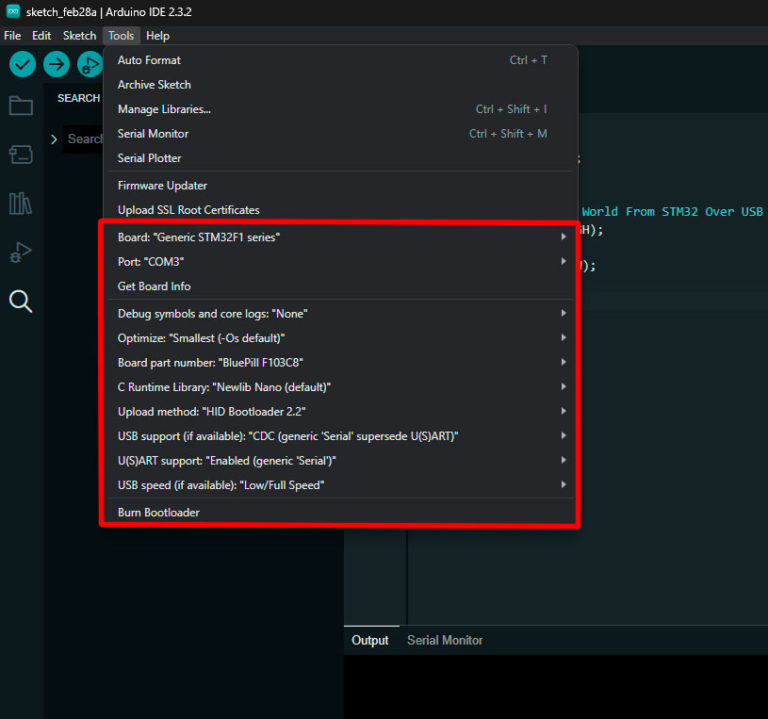Select the Output panel tab

coord(370,640)
